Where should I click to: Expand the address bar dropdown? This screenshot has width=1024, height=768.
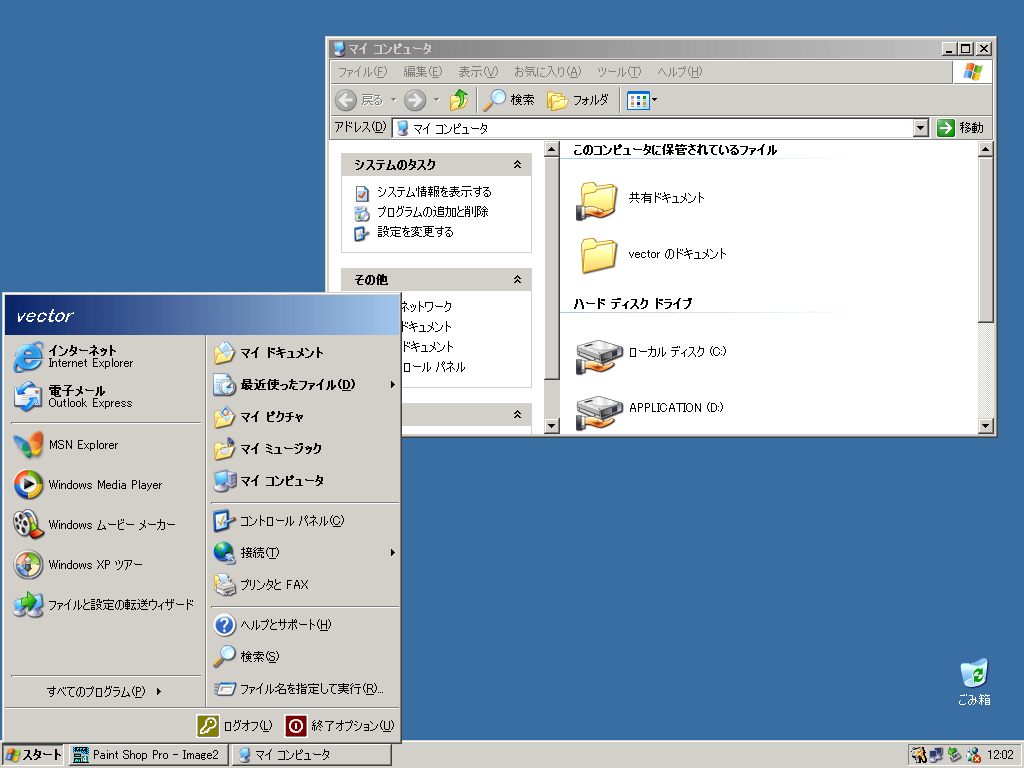click(x=921, y=128)
